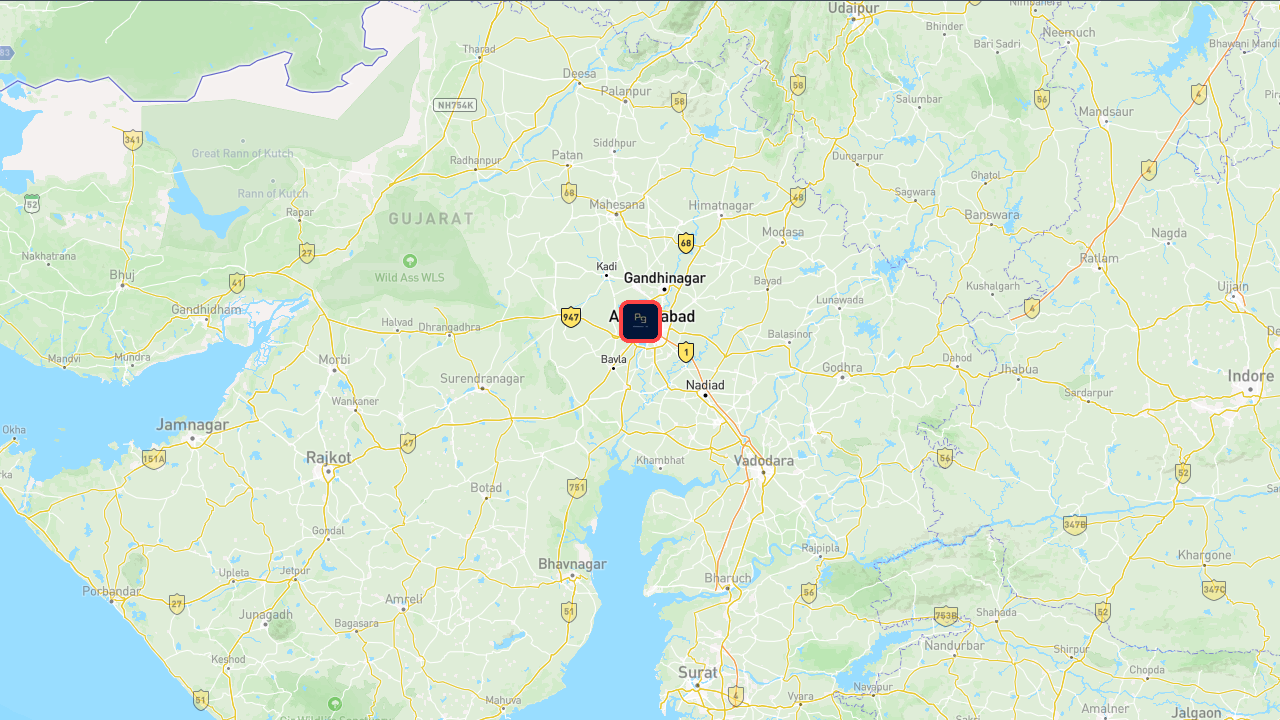Click the Surat city label
This screenshot has height=720, width=1280.
698,673
